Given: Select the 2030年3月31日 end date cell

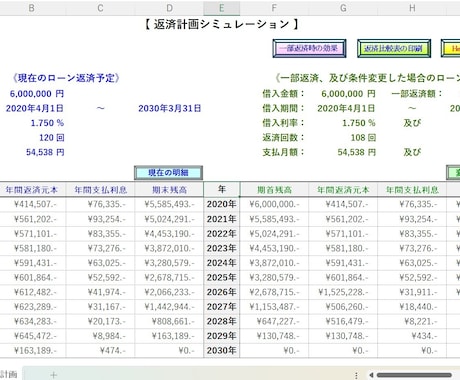Looking at the screenshot, I should (x=169, y=108).
